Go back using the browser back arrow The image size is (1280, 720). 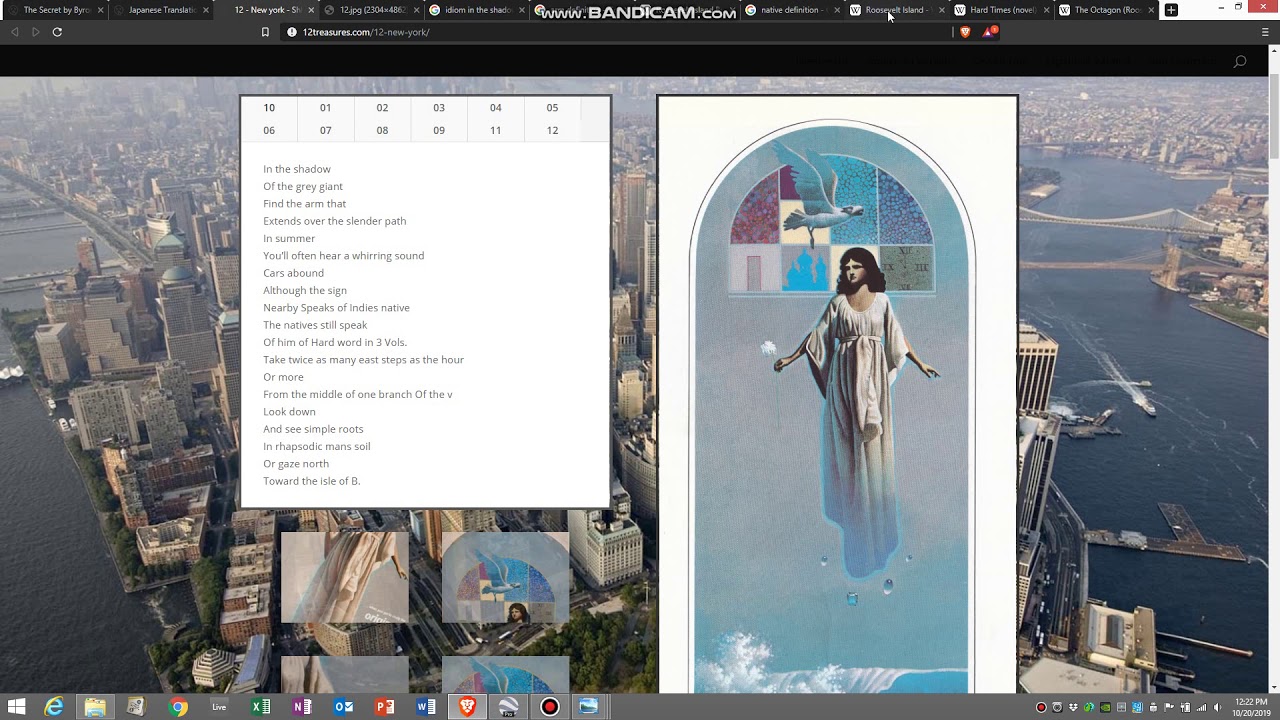[x=14, y=32]
